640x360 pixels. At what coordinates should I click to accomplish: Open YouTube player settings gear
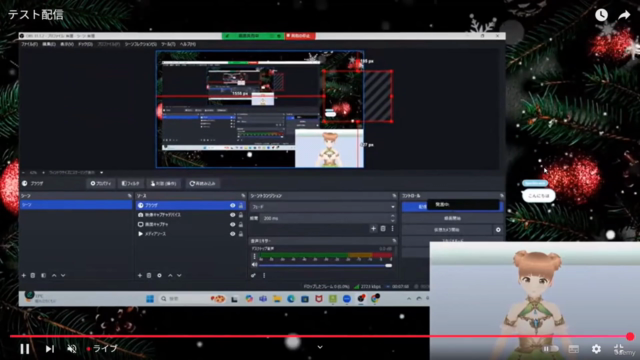click(596, 349)
